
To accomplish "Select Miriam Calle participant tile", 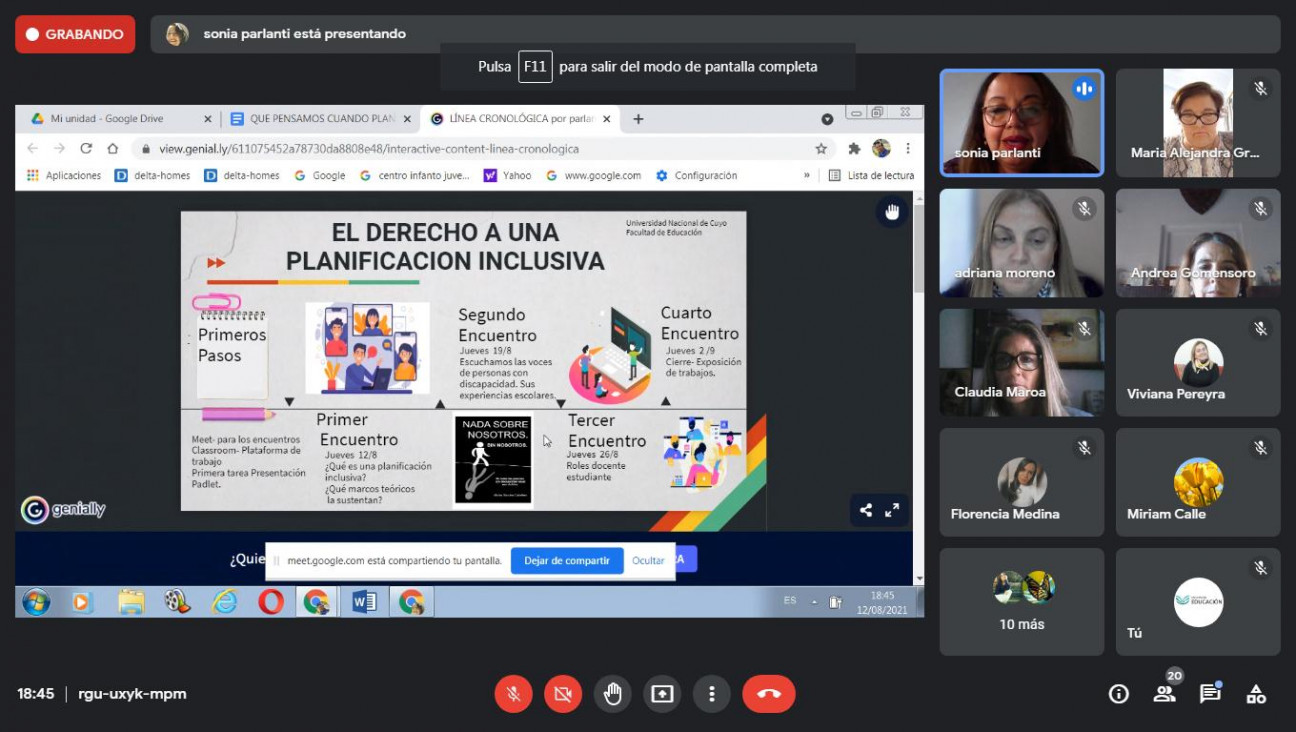I will point(1198,482).
